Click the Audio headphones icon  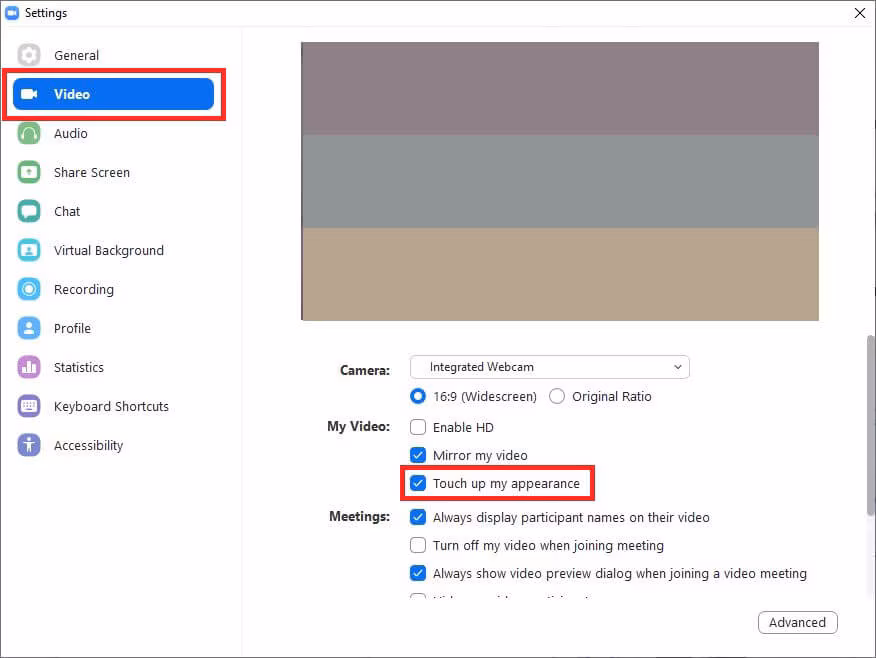(x=29, y=133)
